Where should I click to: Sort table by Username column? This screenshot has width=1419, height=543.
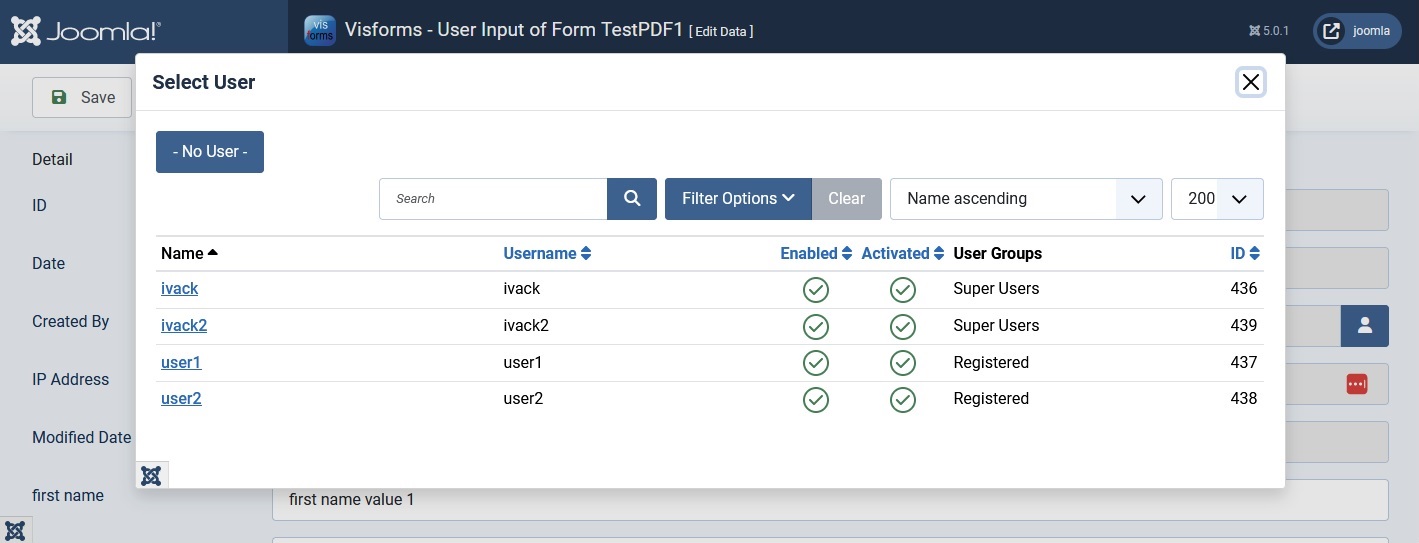547,254
